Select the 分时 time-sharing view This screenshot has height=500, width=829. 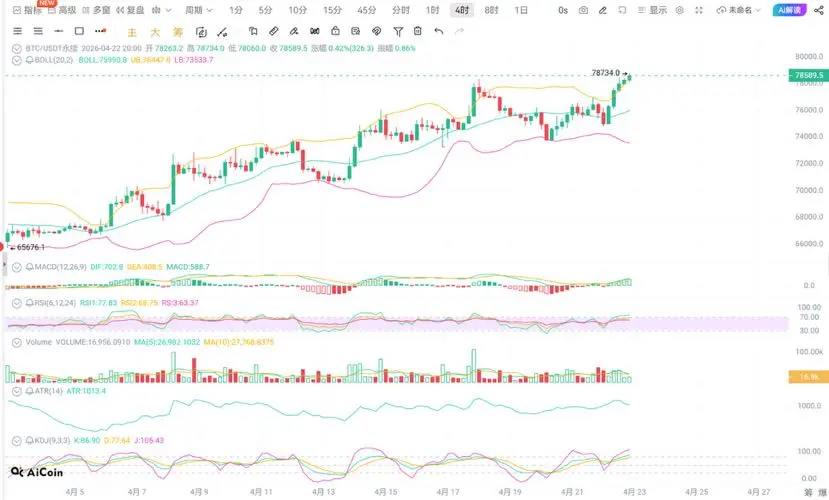[401, 10]
